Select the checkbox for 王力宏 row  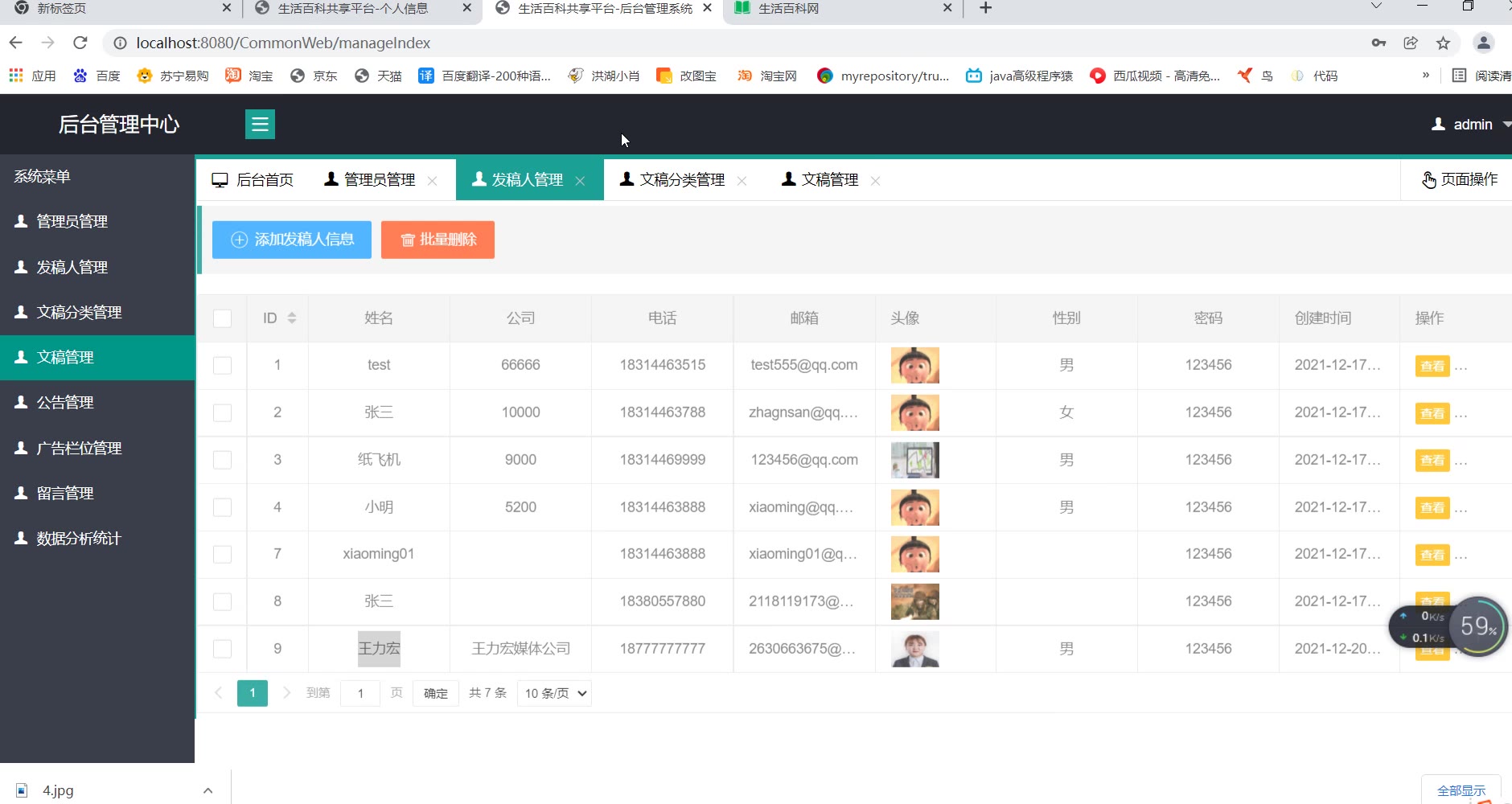(223, 649)
